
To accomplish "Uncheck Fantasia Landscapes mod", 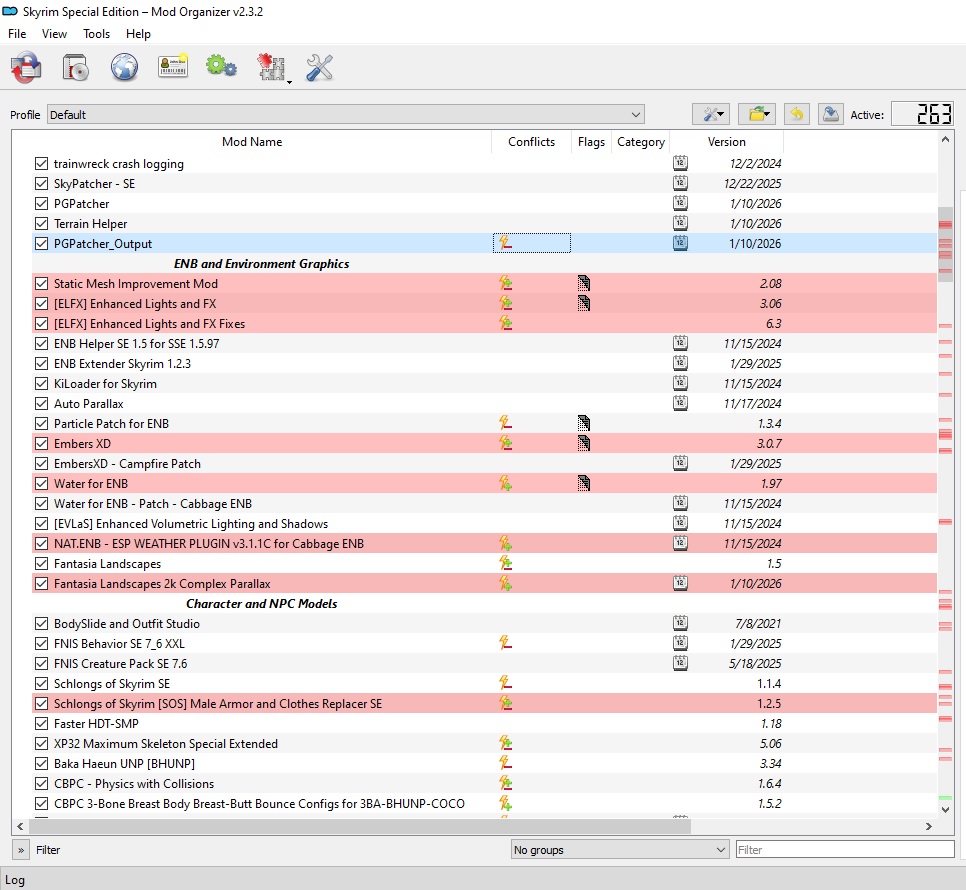I will coord(41,564).
